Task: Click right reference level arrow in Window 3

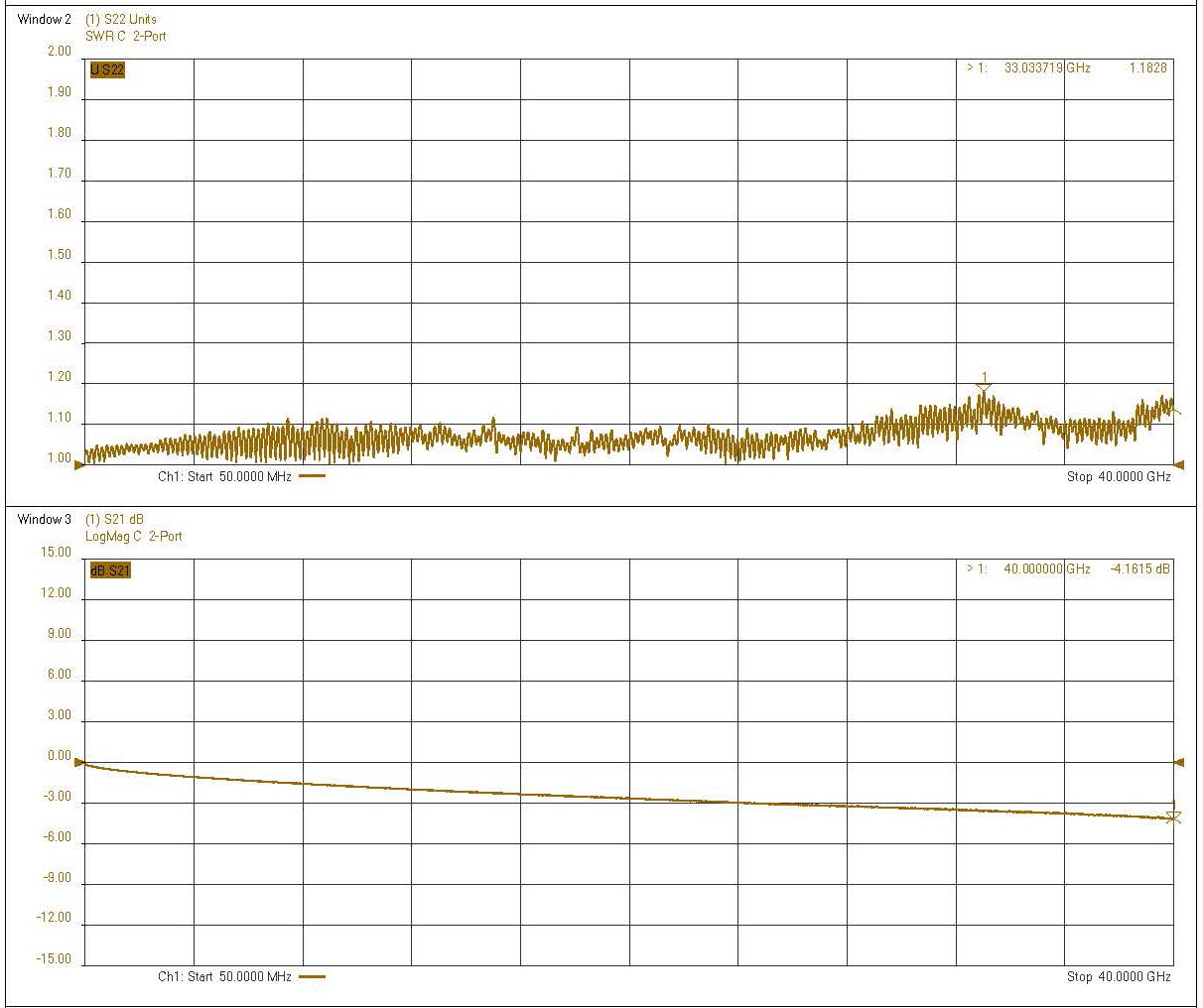Action: point(1179,762)
